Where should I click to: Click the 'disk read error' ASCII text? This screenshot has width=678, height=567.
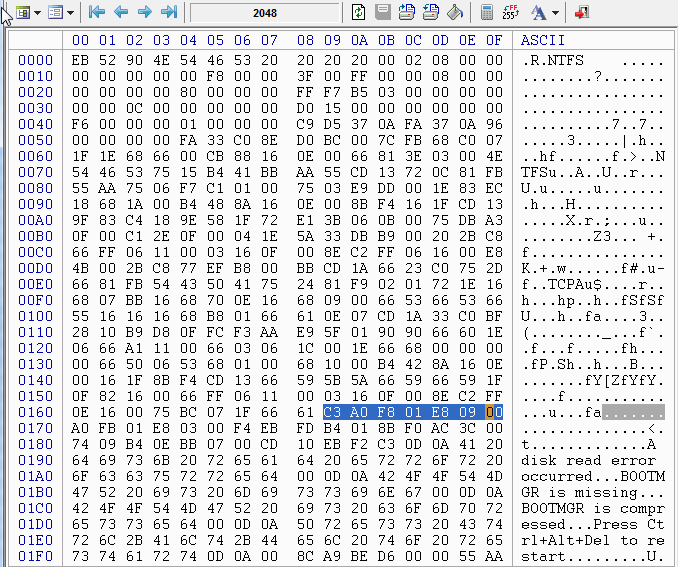(588, 460)
